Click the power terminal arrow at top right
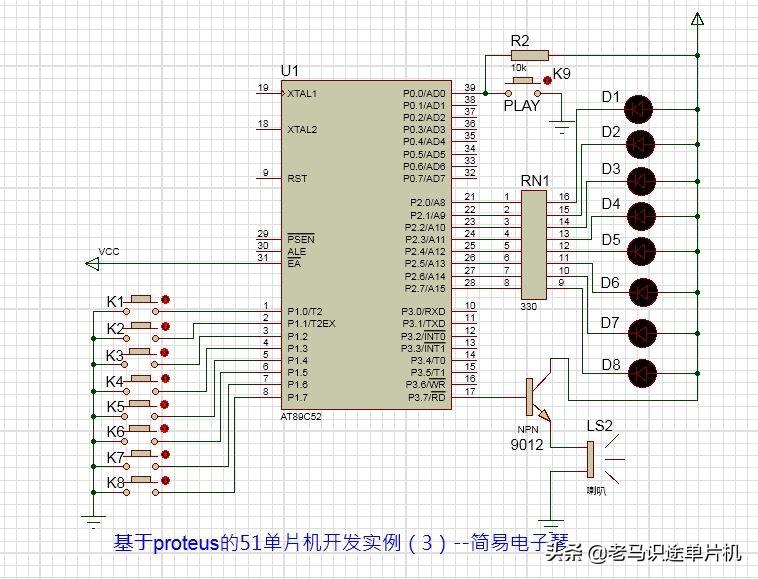The width and height of the screenshot is (758, 579). click(x=697, y=19)
